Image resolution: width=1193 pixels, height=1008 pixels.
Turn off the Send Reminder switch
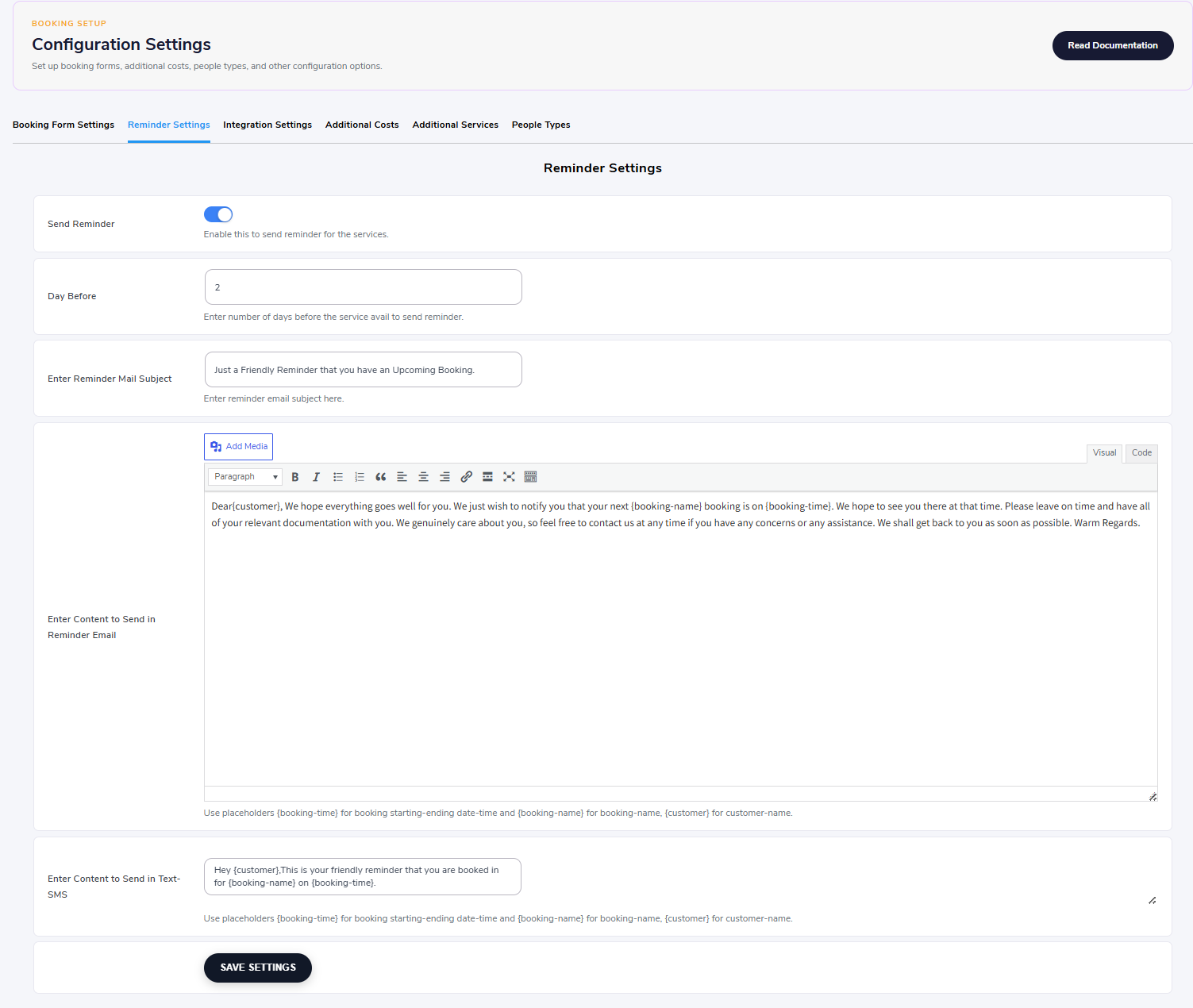218,214
